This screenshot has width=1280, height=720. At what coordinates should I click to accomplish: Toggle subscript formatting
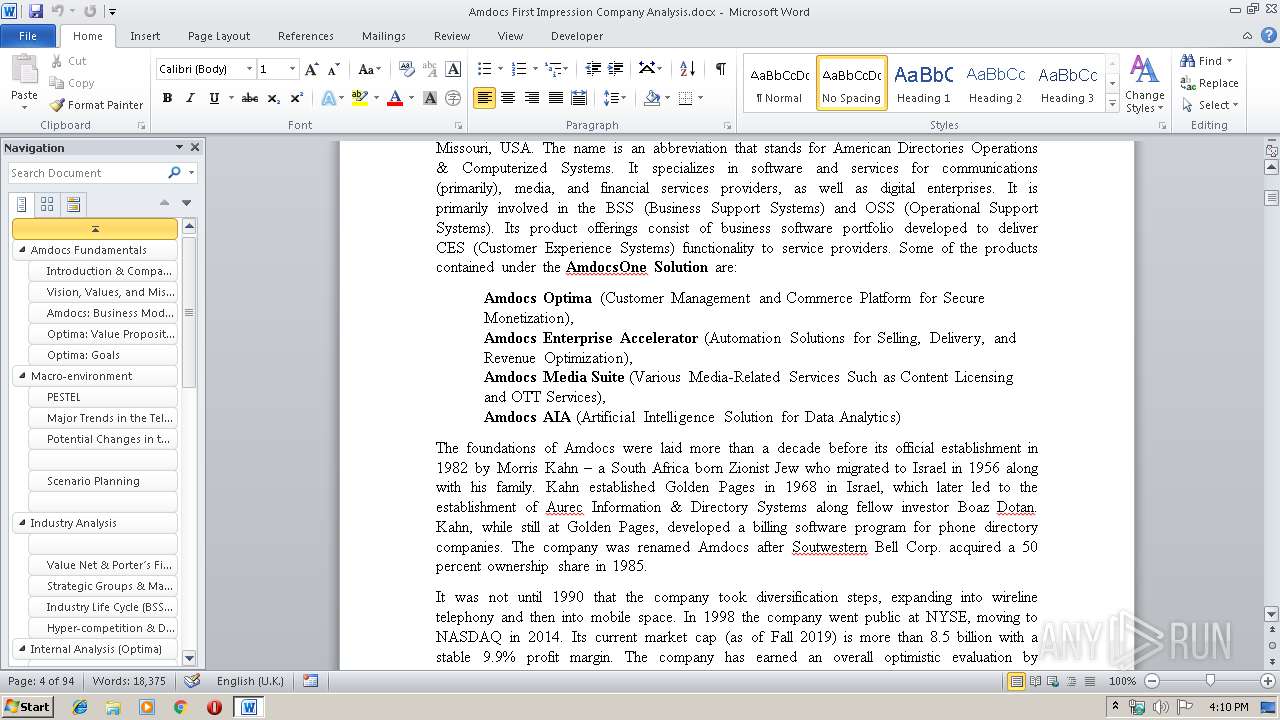274,98
